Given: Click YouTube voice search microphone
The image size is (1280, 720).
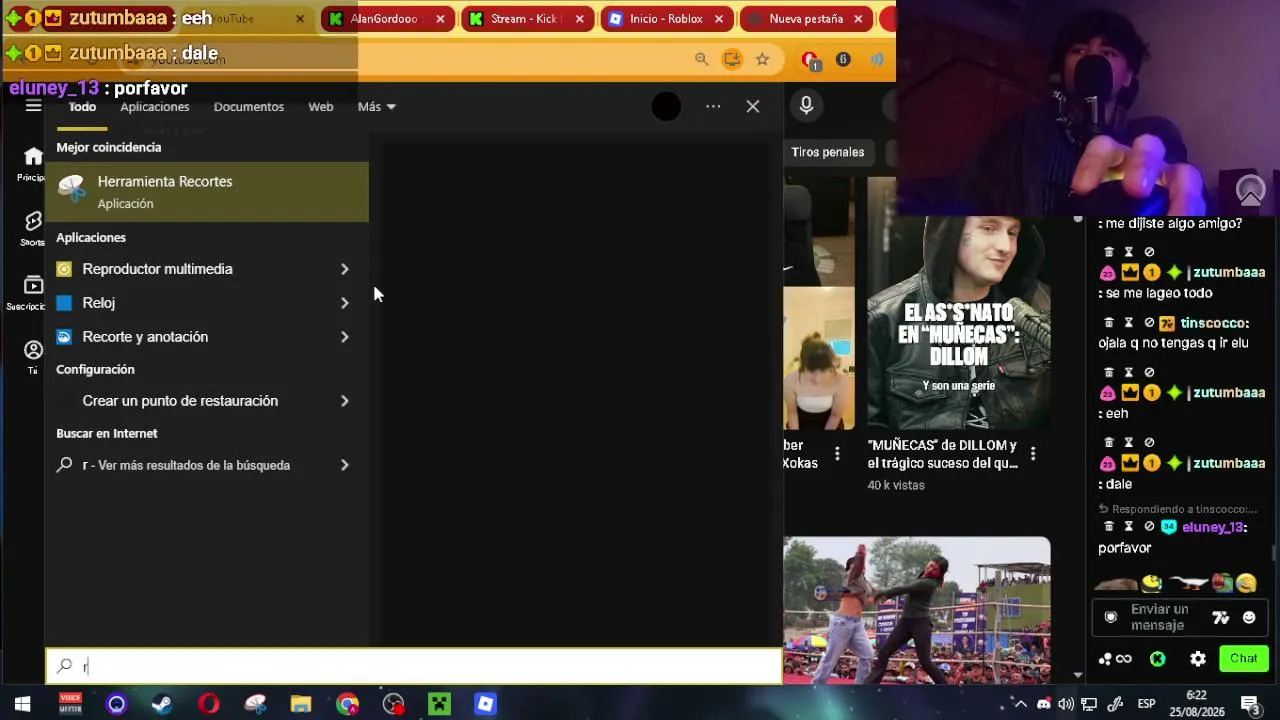Looking at the screenshot, I should click(x=806, y=106).
